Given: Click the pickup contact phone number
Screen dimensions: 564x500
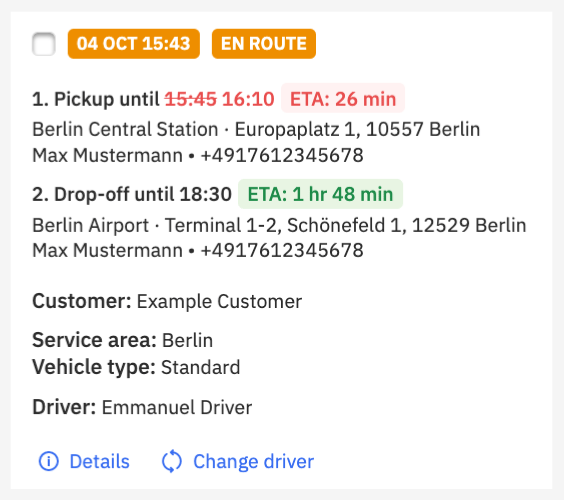Looking at the screenshot, I should (282, 155).
